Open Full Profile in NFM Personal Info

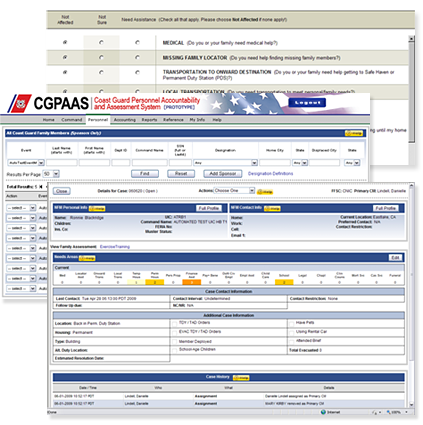coord(209,208)
